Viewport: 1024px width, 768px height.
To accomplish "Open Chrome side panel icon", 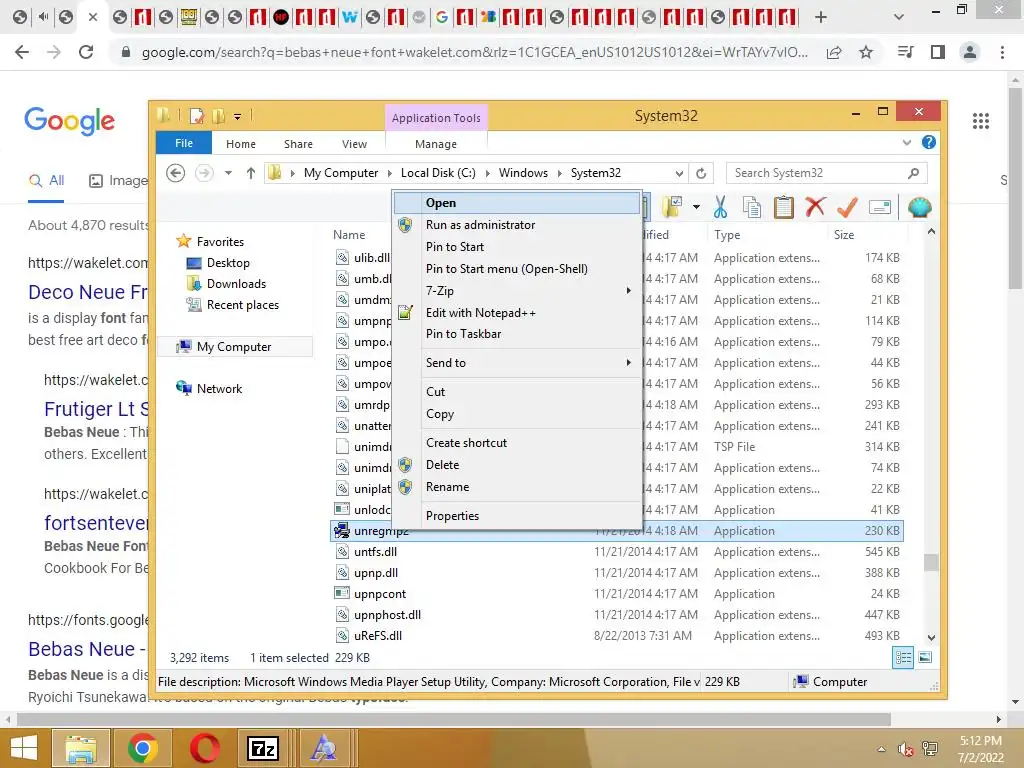I will coord(938,52).
